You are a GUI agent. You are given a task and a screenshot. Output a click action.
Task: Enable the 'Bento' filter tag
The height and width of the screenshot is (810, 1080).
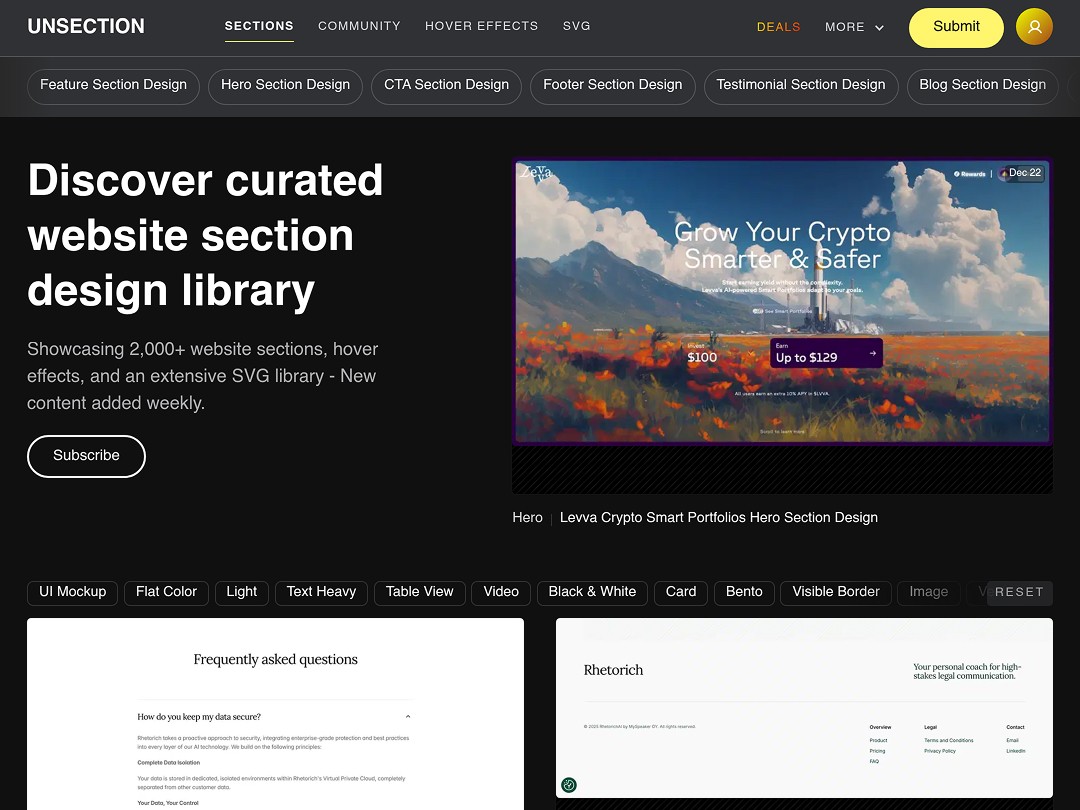coord(744,592)
